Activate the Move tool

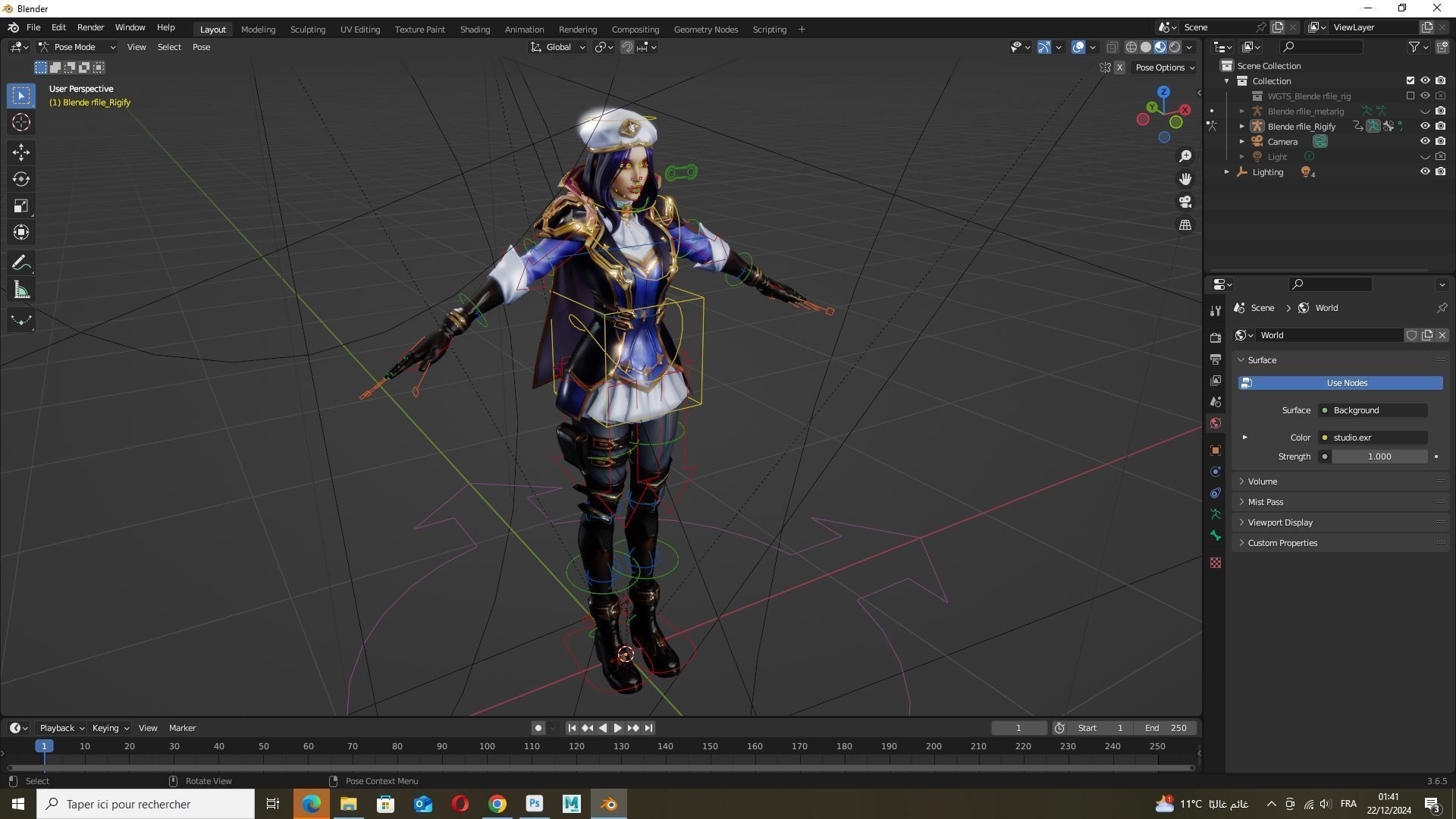21,152
